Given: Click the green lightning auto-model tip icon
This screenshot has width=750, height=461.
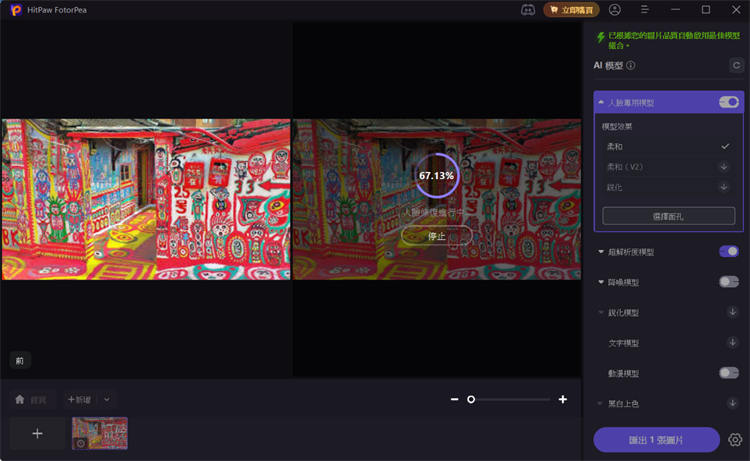Looking at the screenshot, I should [x=601, y=37].
